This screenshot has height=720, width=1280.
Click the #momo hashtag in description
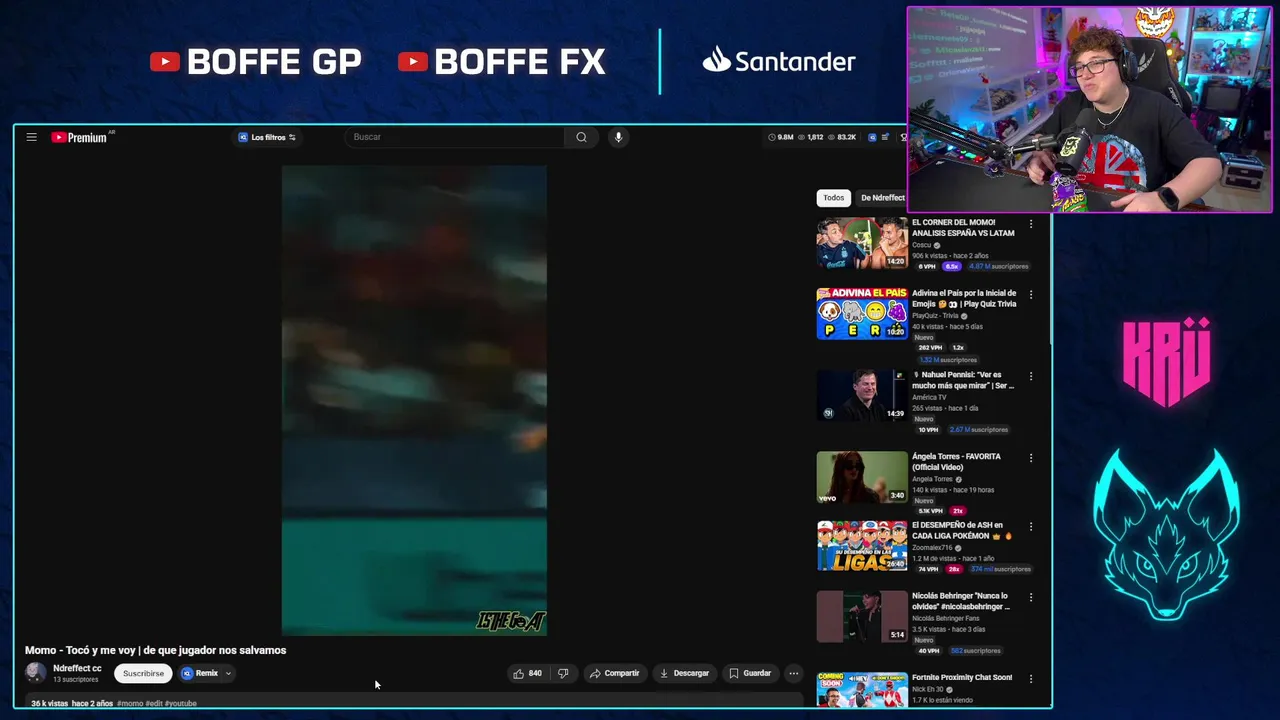pyautogui.click(x=129, y=703)
